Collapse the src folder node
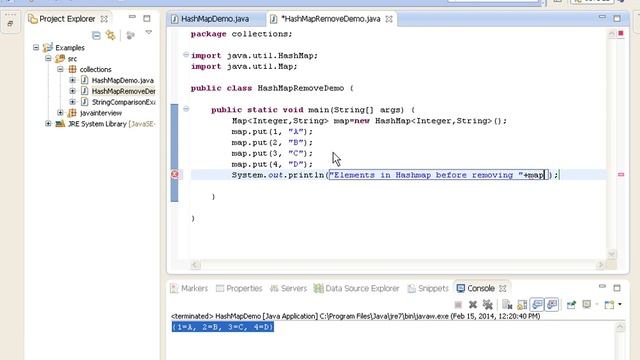The image size is (640, 360). [x=48, y=58]
